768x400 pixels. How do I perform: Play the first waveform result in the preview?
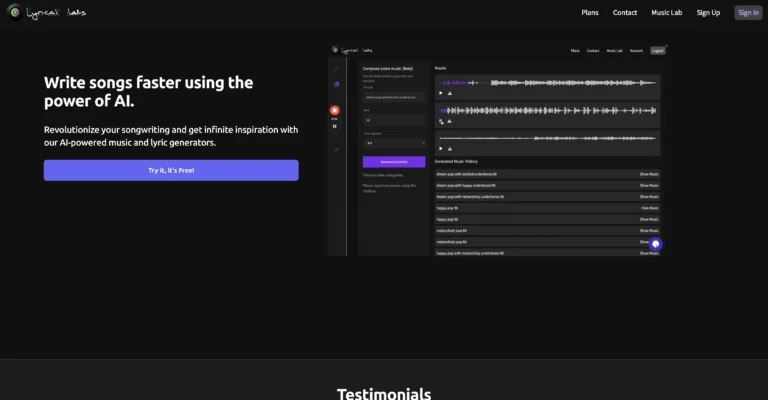440,93
